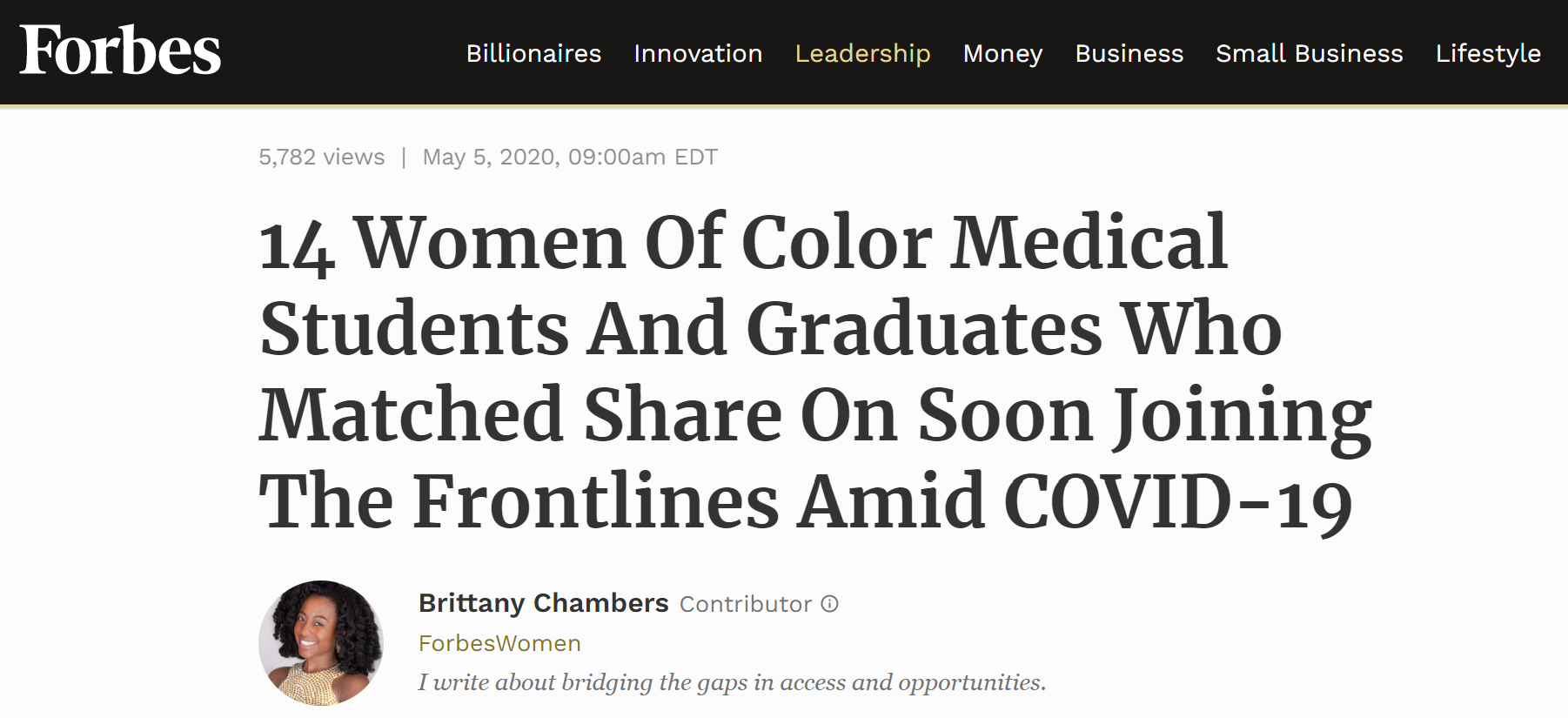Click the 5,782 views counter
The width and height of the screenshot is (1568, 718).
(x=321, y=157)
